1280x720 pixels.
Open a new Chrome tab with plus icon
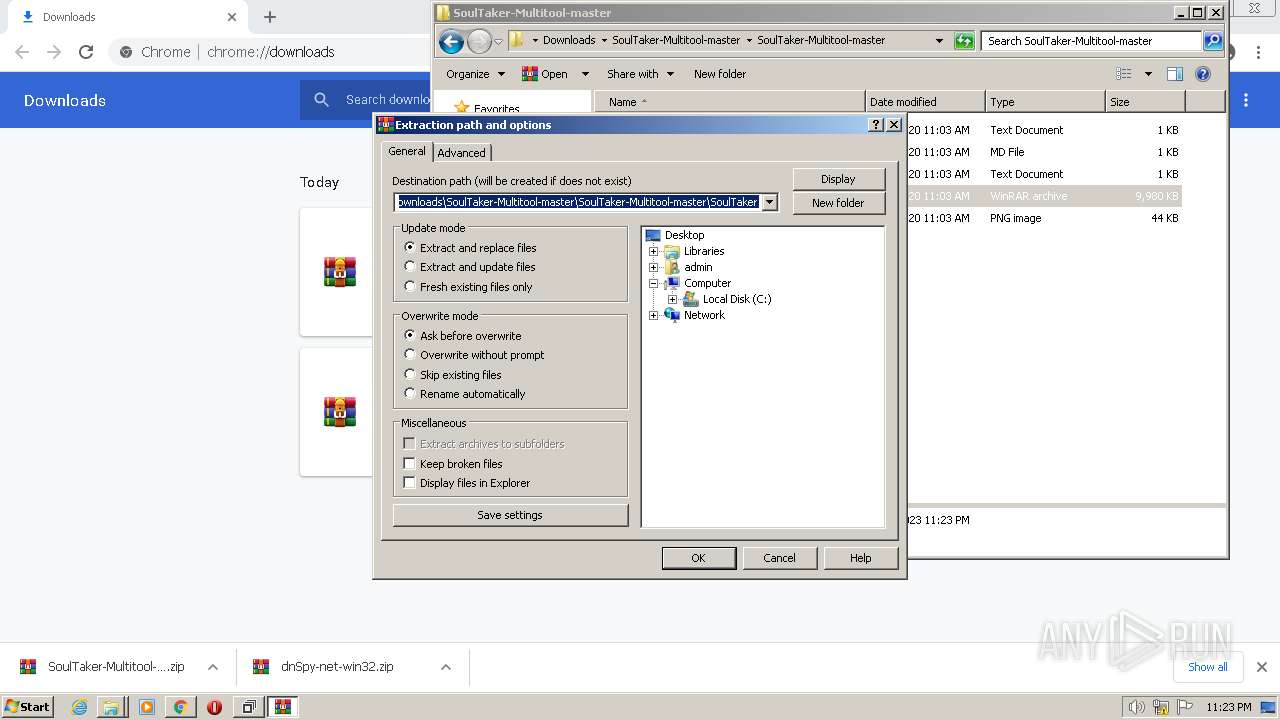tap(270, 17)
